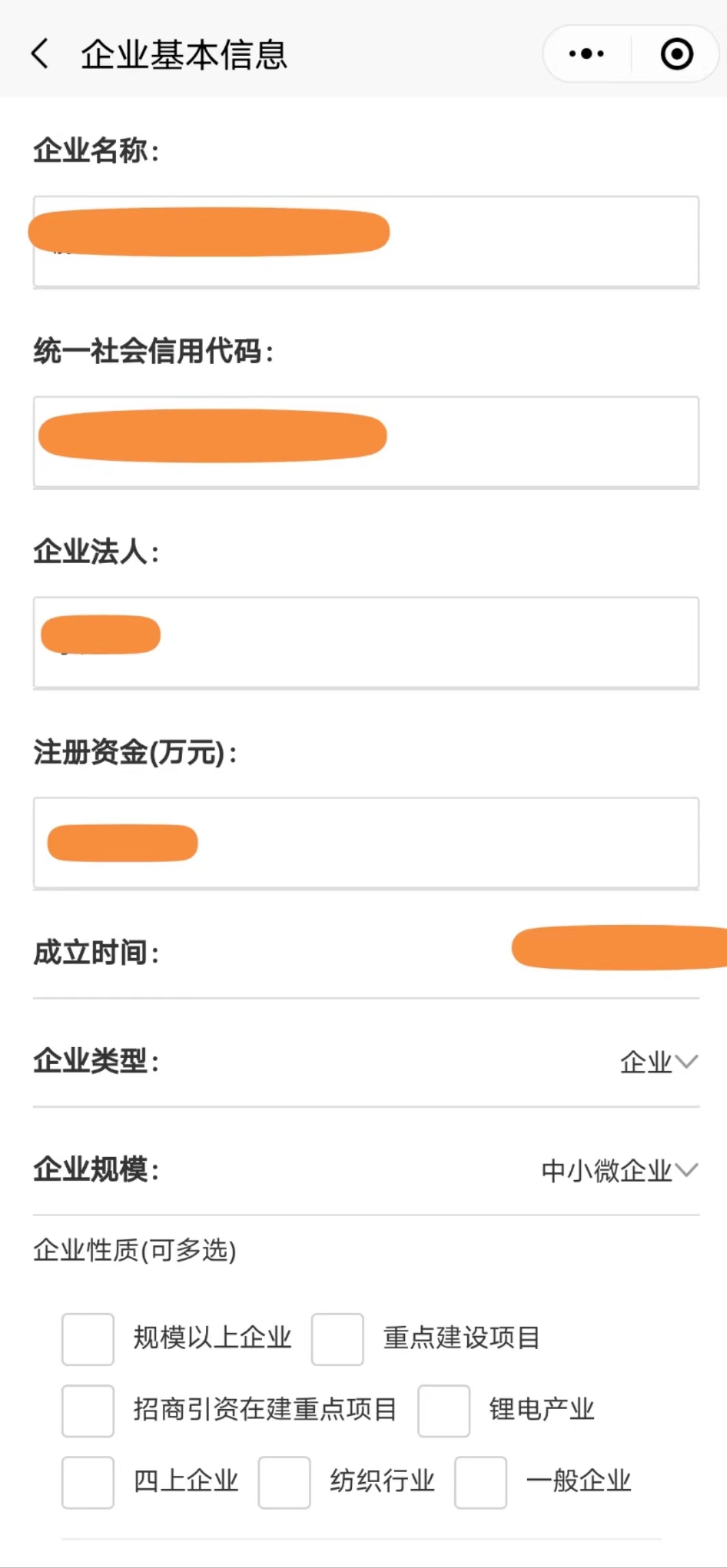Image resolution: width=727 pixels, height=1568 pixels.
Task: Check the 规模以上企业 checkbox
Action: coord(88,1340)
